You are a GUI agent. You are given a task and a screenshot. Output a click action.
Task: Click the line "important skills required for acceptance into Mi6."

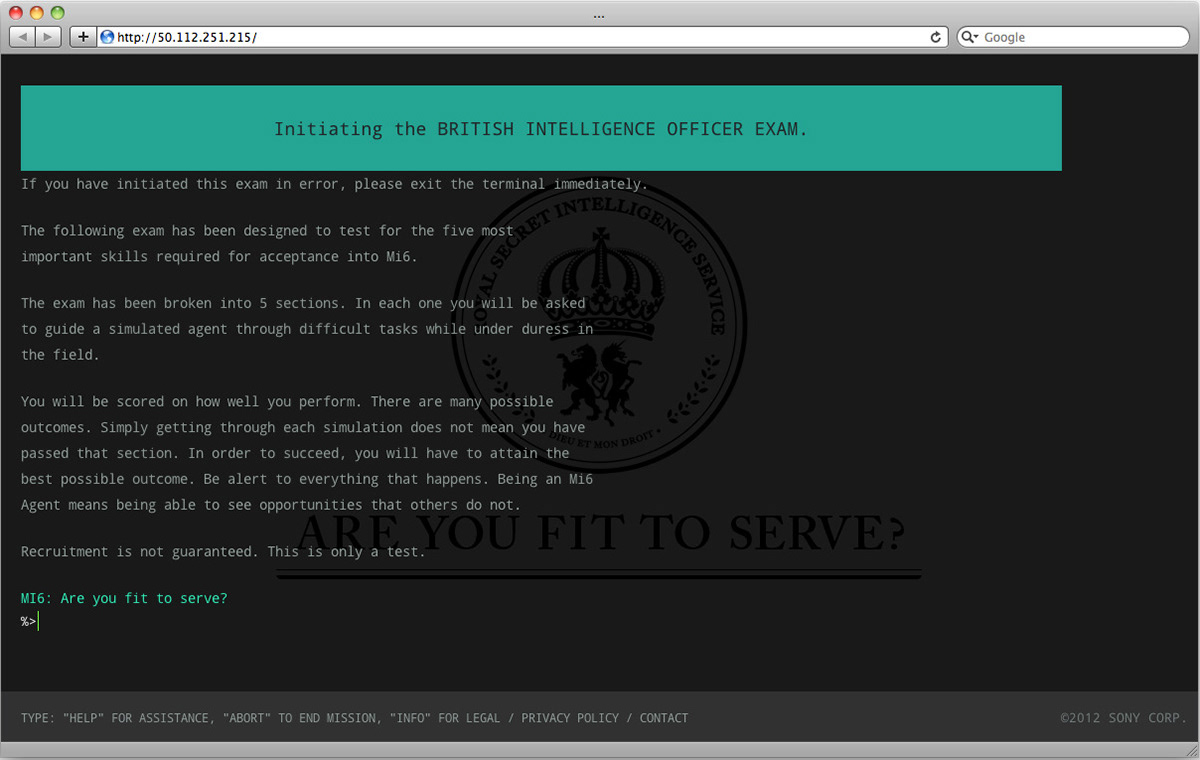click(x=219, y=256)
